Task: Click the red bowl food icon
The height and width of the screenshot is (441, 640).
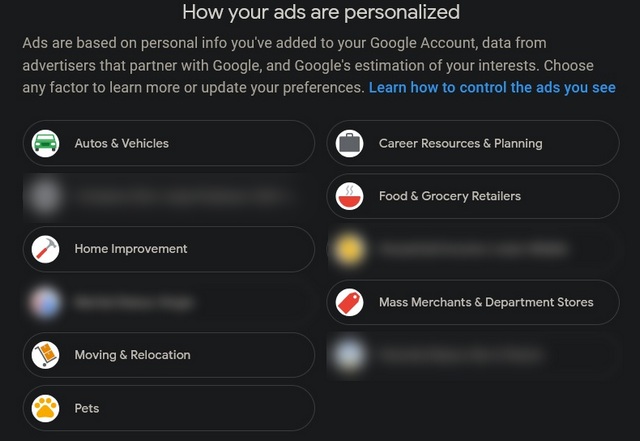Action: click(x=349, y=196)
